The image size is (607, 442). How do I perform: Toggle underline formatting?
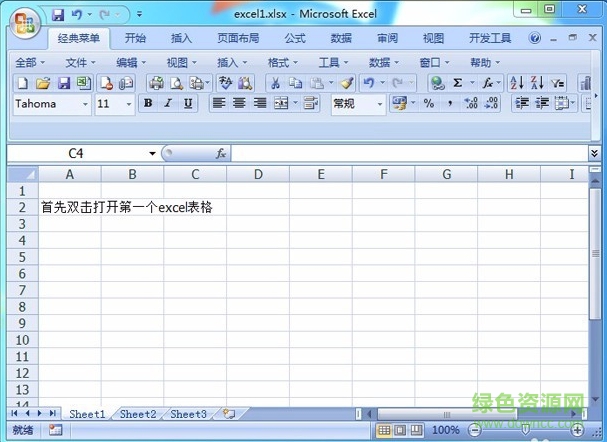point(188,103)
